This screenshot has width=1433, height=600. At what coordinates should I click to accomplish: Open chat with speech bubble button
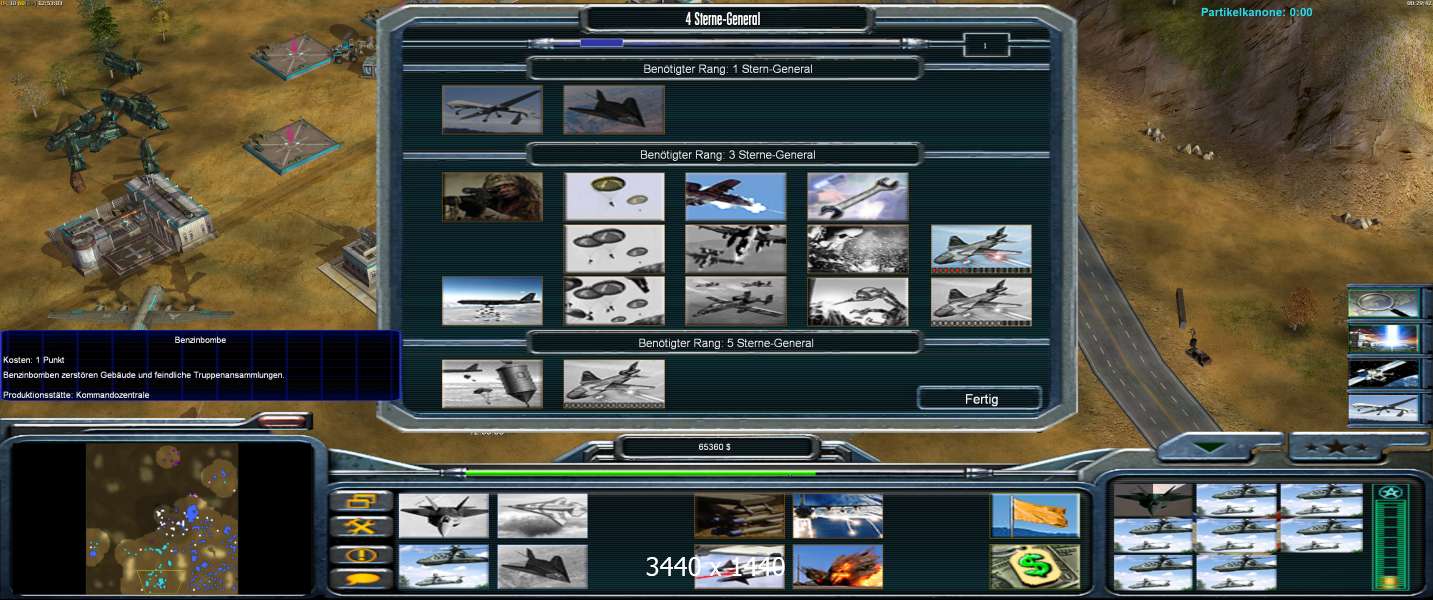[x=361, y=578]
